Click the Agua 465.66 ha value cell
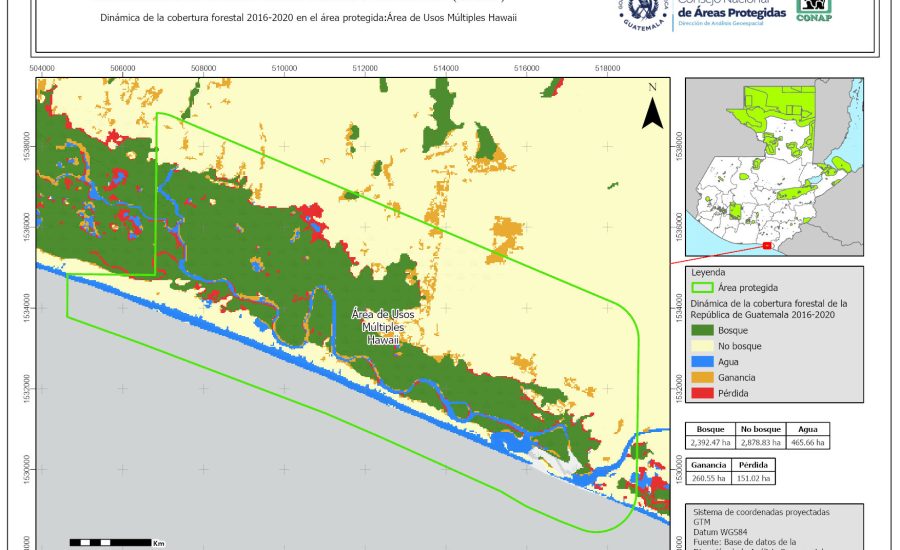900x550 pixels. click(808, 441)
